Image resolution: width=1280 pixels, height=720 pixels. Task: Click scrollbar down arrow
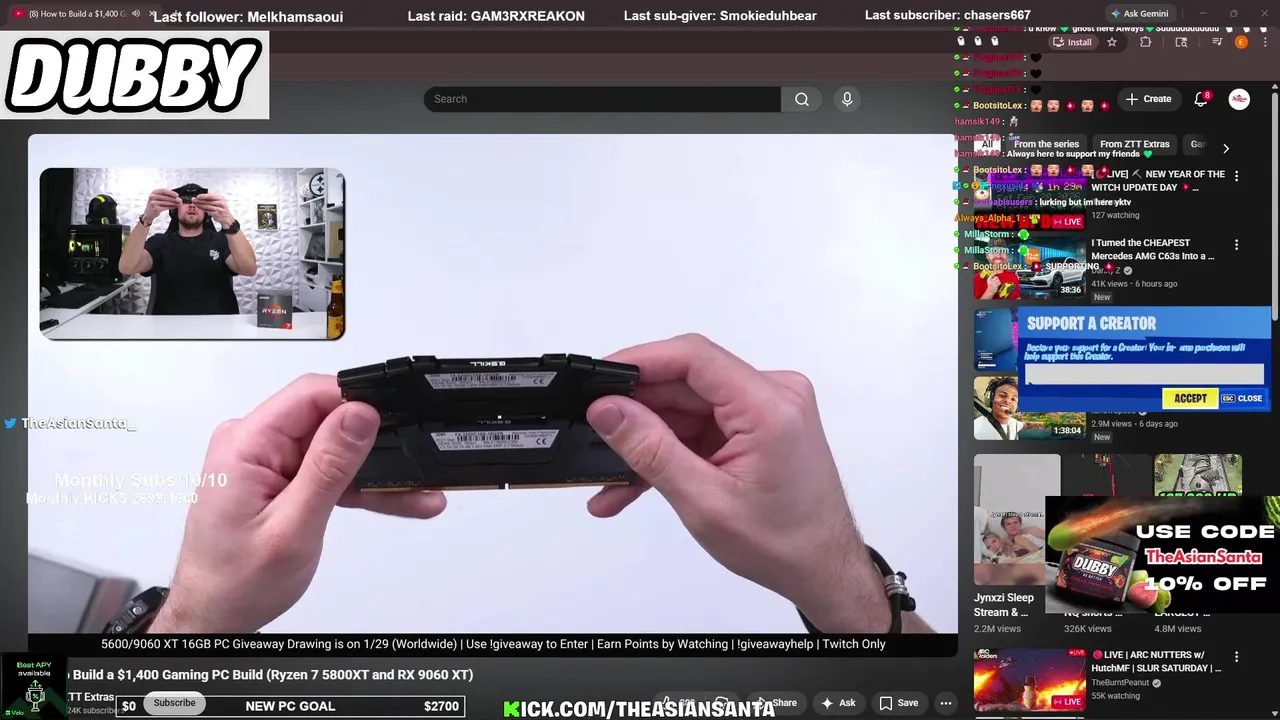[x=1275, y=713]
